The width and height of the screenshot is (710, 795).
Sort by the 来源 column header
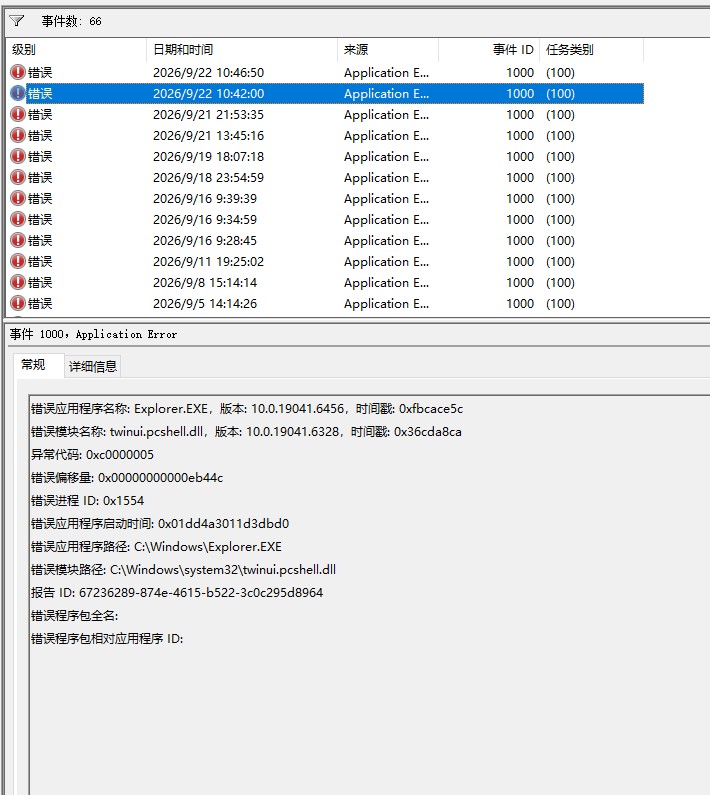point(388,50)
